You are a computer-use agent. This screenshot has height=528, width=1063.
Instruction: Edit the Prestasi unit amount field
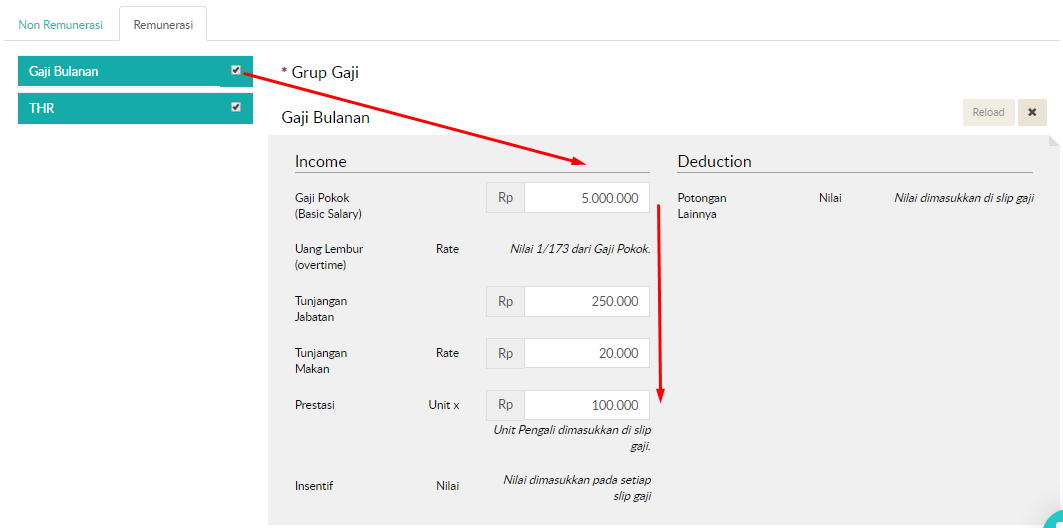click(586, 405)
